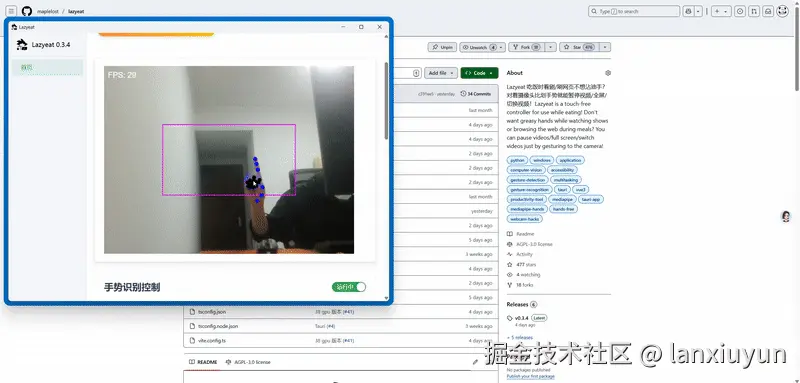Click the Lazyeat 0.3.4 logo icon
This screenshot has width=800, height=383.
22,45
